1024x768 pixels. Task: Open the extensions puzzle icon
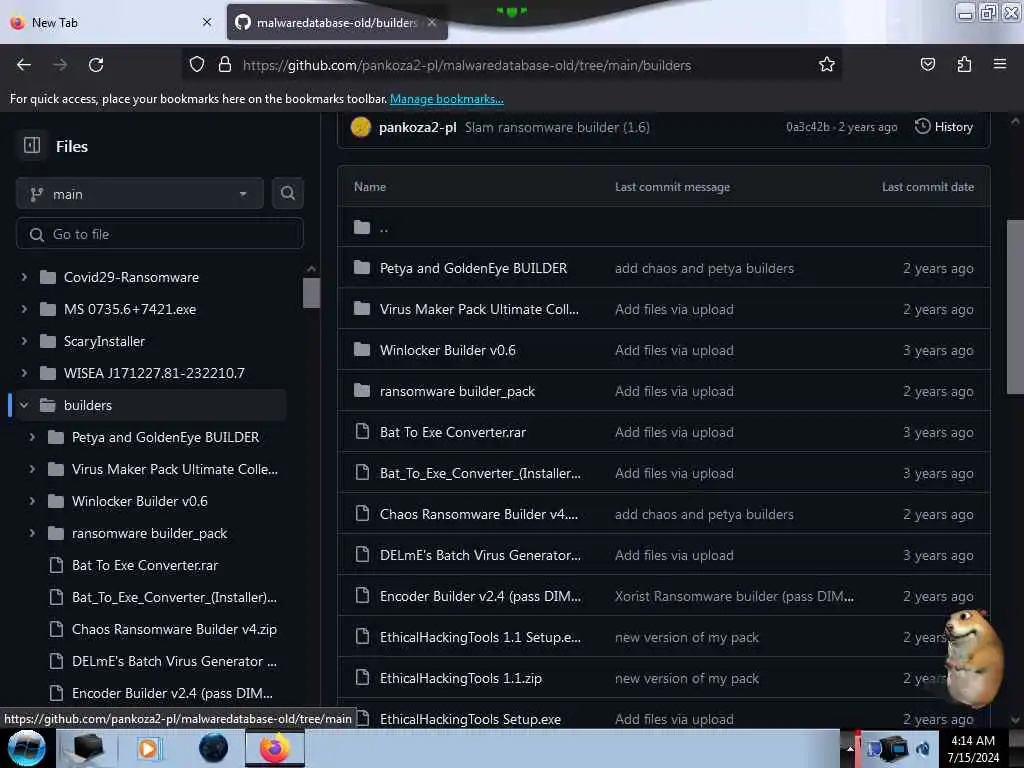click(964, 65)
